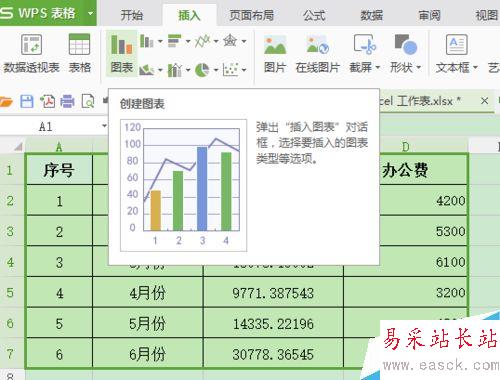
Task: Click the 截屏 screenshot tool
Action: click(x=364, y=53)
